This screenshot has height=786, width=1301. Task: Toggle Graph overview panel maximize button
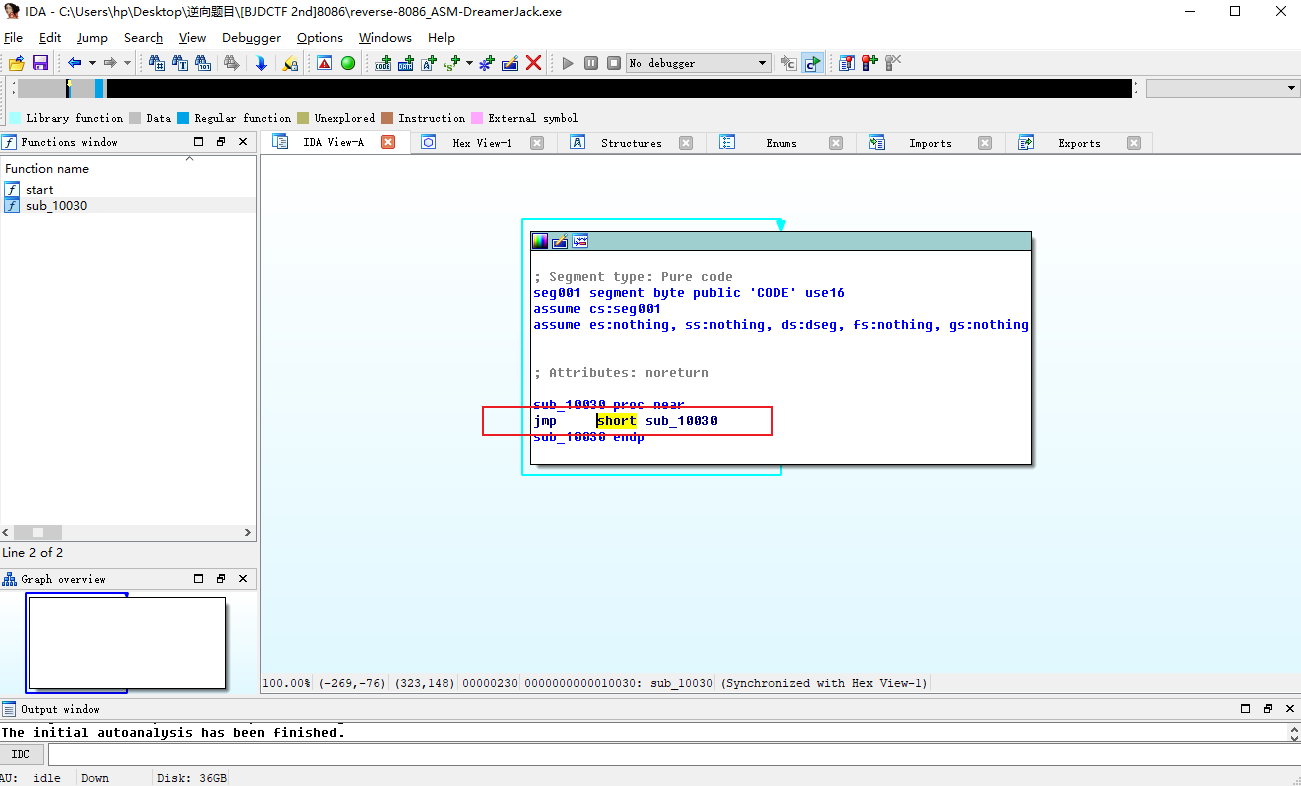click(x=198, y=579)
